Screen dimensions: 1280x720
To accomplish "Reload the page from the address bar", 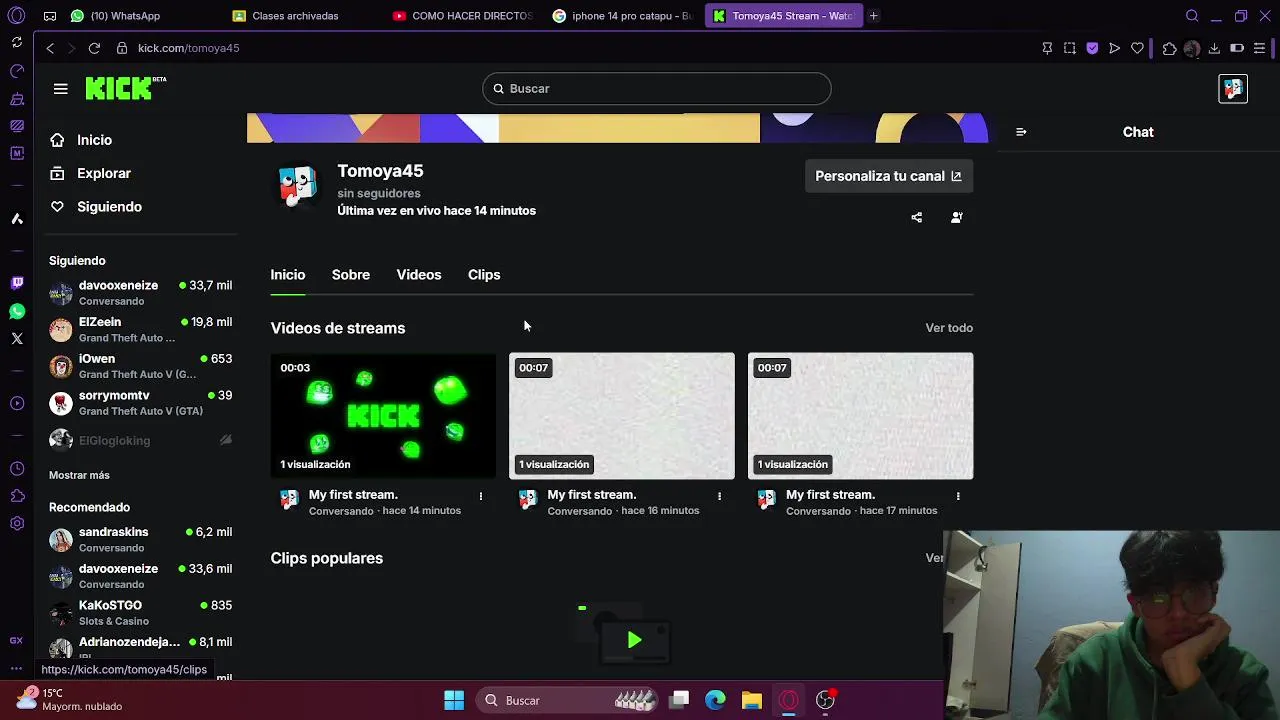I will click(94, 48).
